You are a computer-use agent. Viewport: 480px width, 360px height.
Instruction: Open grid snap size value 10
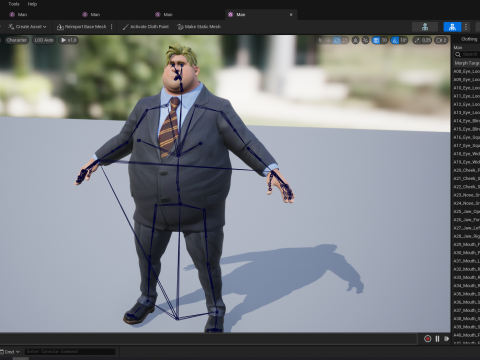pyautogui.click(x=384, y=40)
